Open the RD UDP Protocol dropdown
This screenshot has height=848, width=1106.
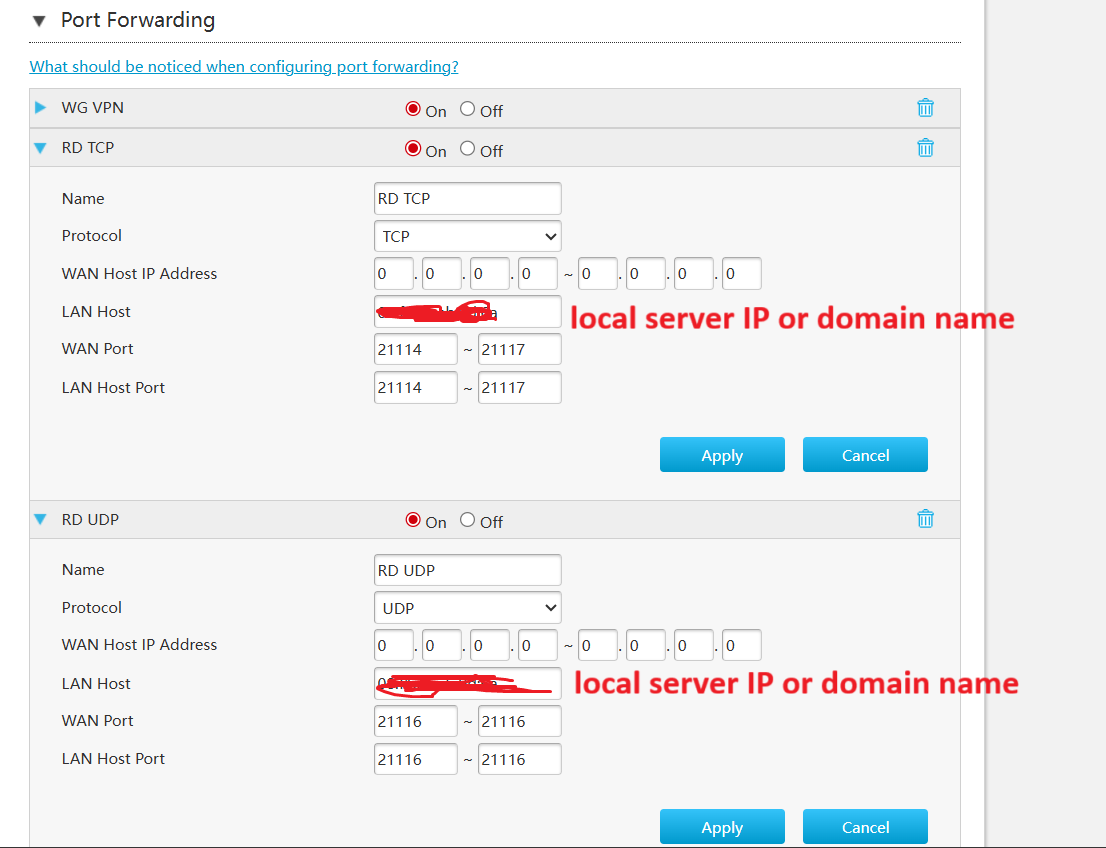467,608
